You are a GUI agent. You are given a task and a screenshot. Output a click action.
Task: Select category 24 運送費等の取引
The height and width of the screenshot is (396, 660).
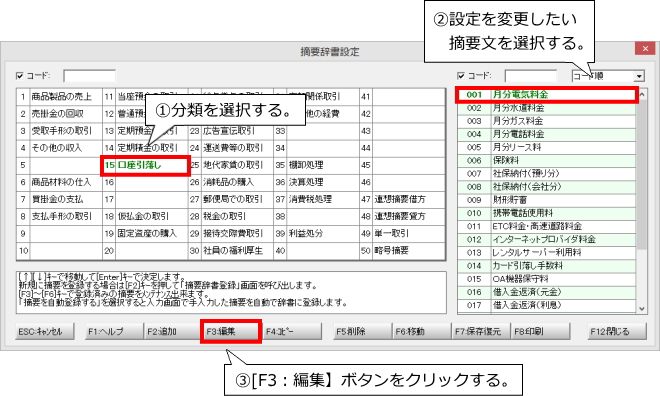231,148
